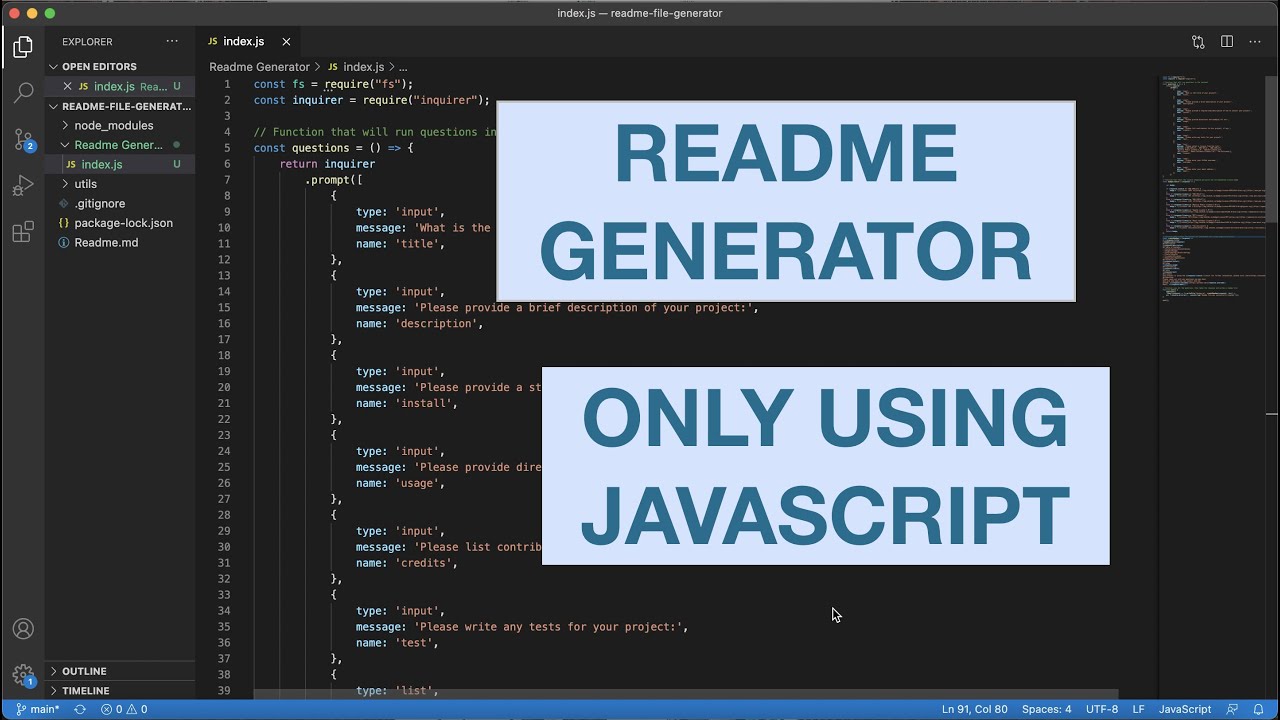Close the index.js editor tab

coord(286,41)
